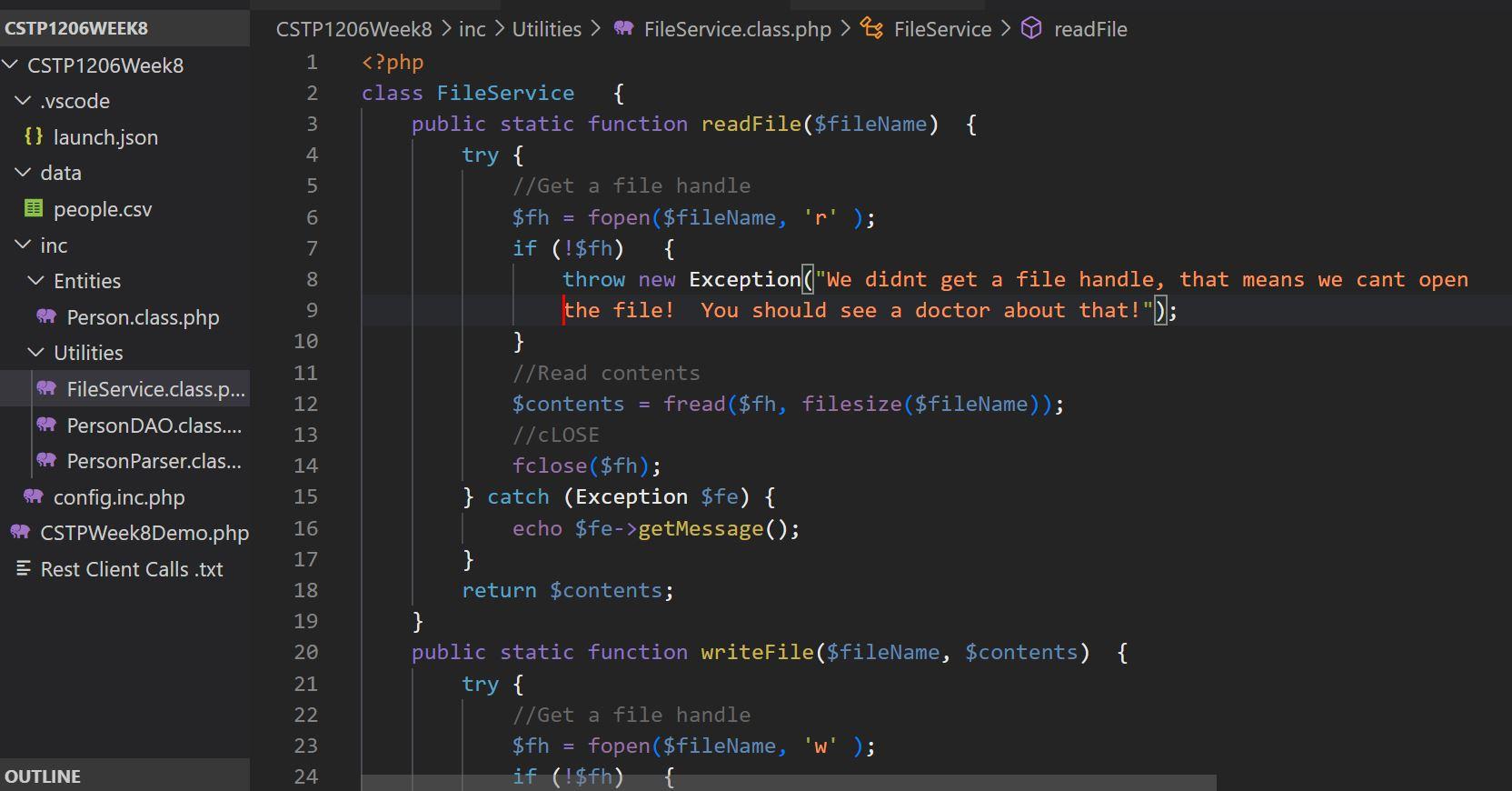
Task: Expand the OUTLINE panel header
Action: (124, 776)
